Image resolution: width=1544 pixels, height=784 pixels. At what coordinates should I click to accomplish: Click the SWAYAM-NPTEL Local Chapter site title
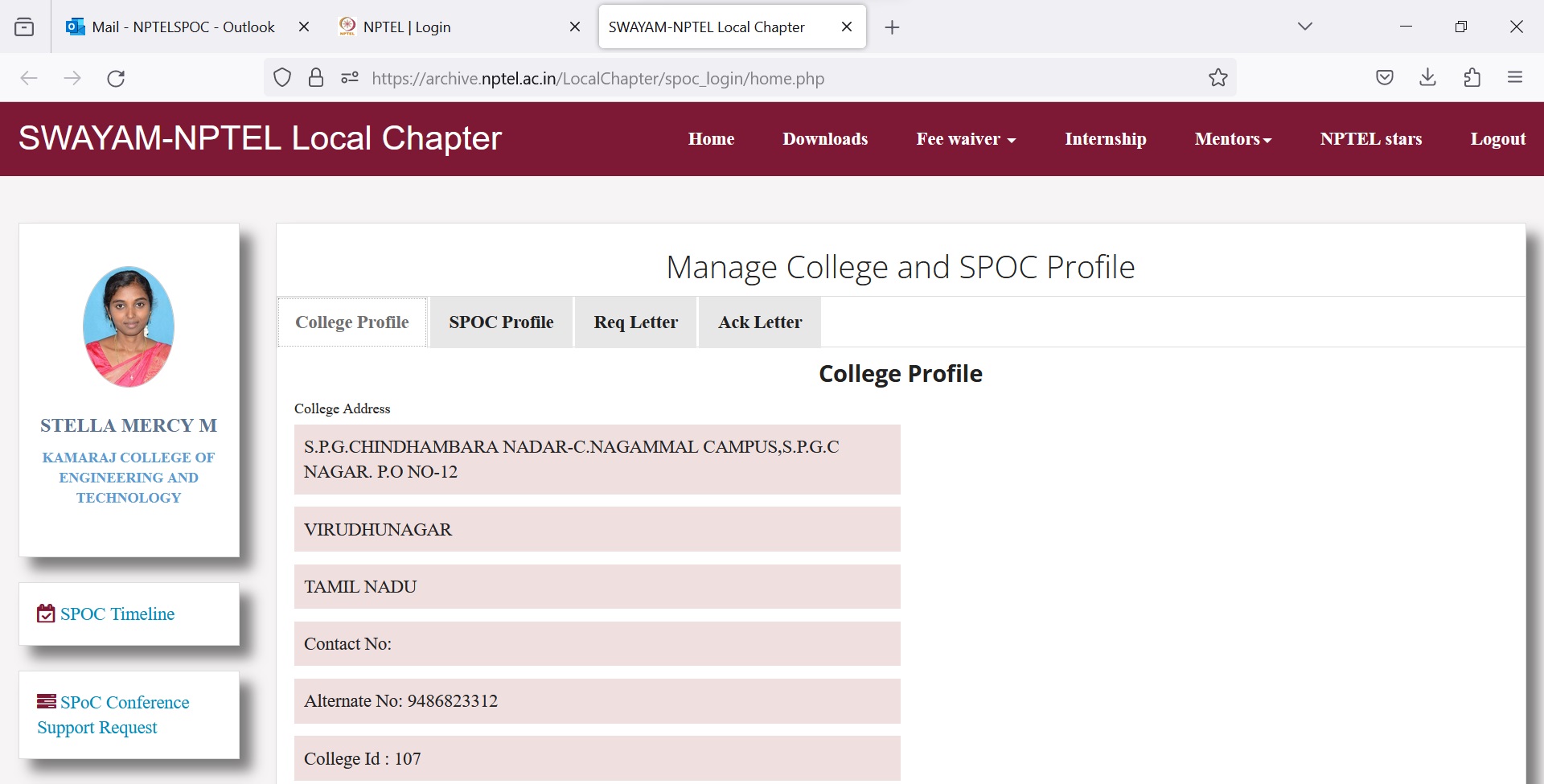pos(260,138)
